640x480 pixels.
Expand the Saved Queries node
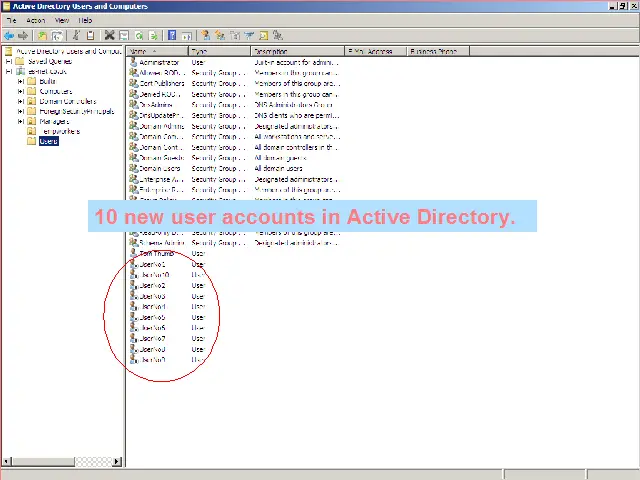[9, 61]
